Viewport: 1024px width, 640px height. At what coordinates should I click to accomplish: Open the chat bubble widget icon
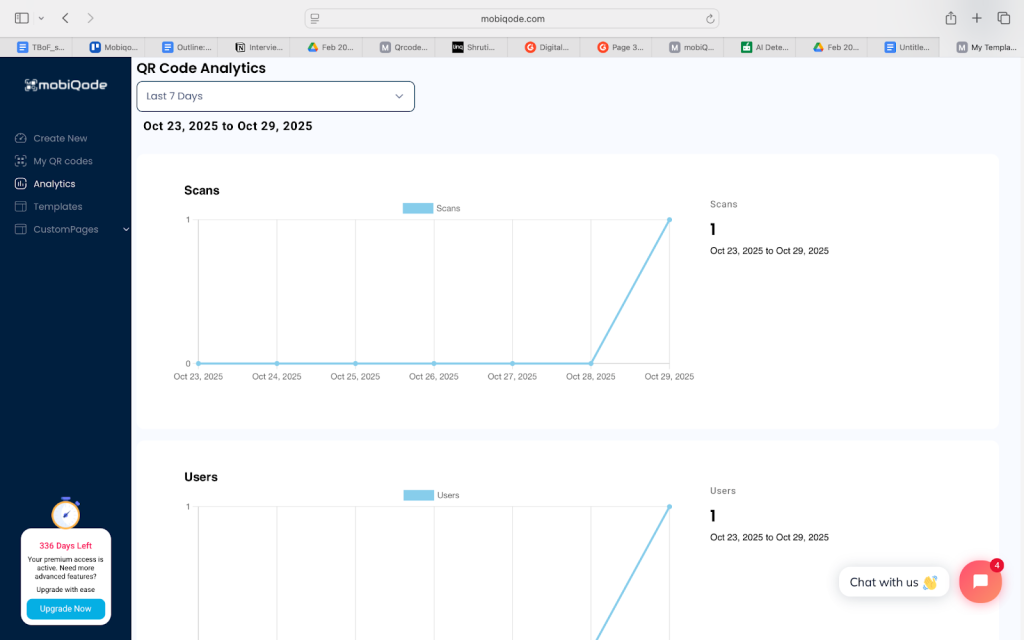pyautogui.click(x=980, y=582)
